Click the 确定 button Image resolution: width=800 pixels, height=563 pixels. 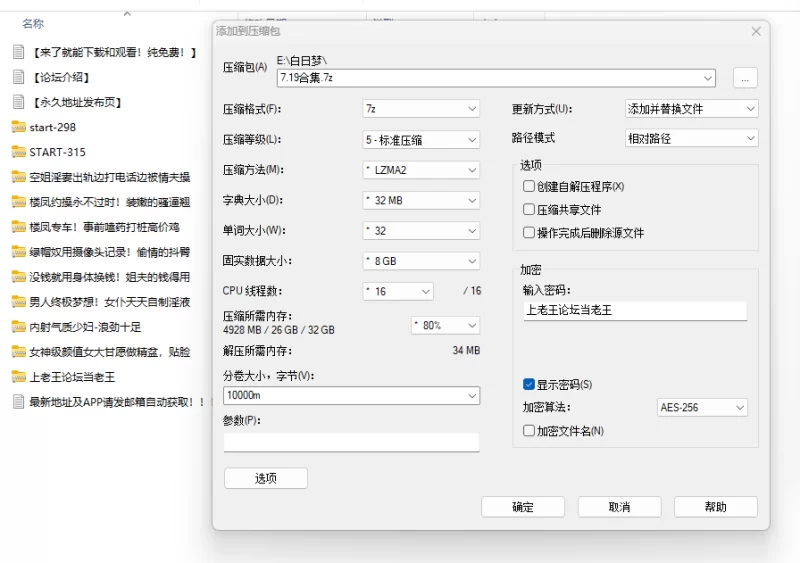click(523, 507)
